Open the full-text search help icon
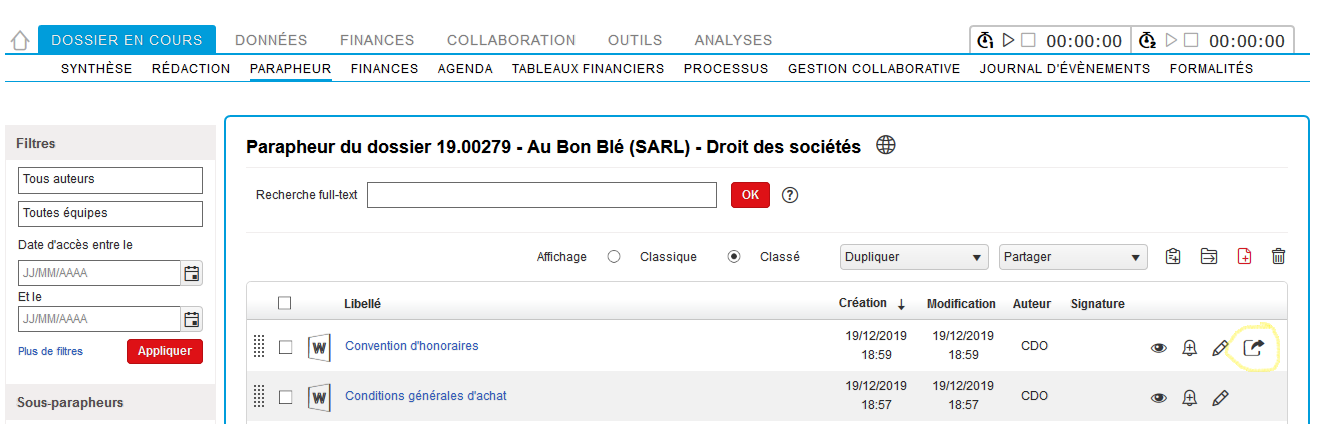This screenshot has height=435, width=1329. 790,195
